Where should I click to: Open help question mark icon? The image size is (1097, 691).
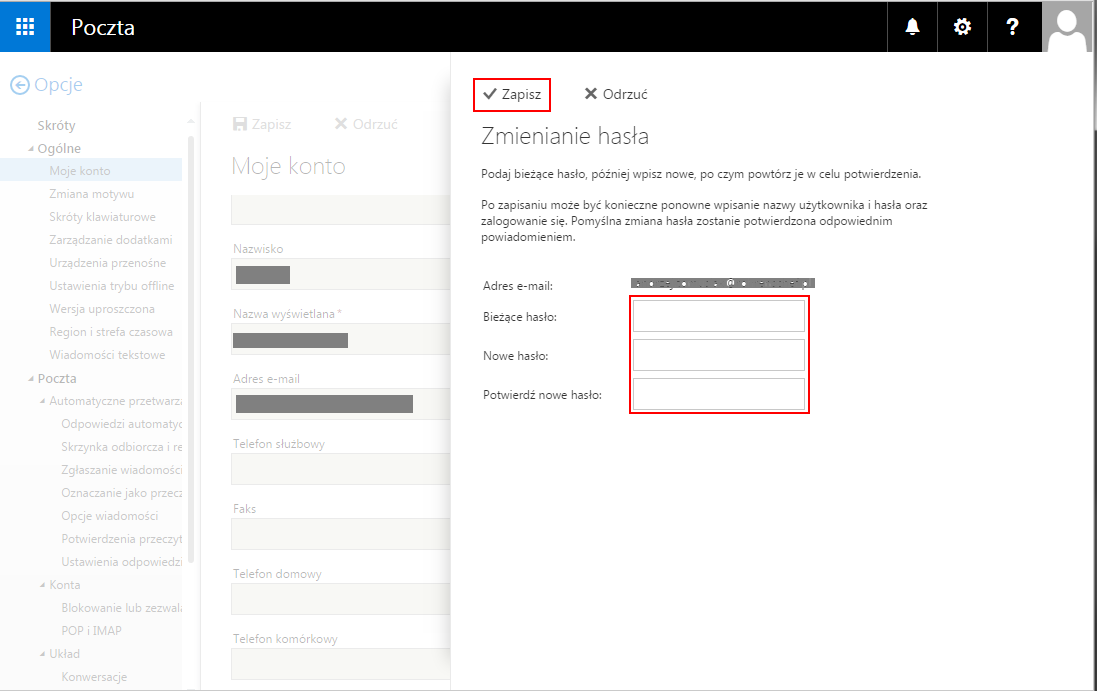1012,27
